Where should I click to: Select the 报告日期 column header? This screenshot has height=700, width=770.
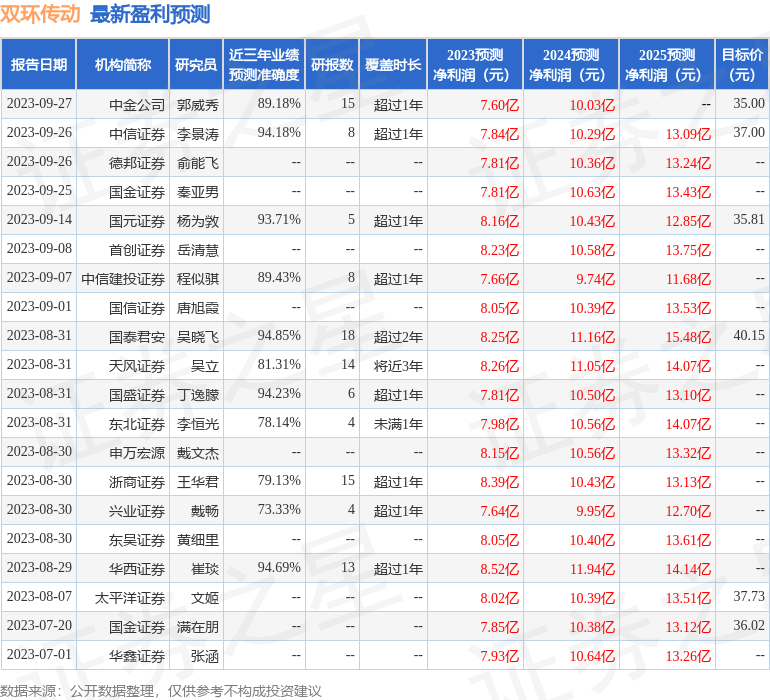click(x=39, y=64)
